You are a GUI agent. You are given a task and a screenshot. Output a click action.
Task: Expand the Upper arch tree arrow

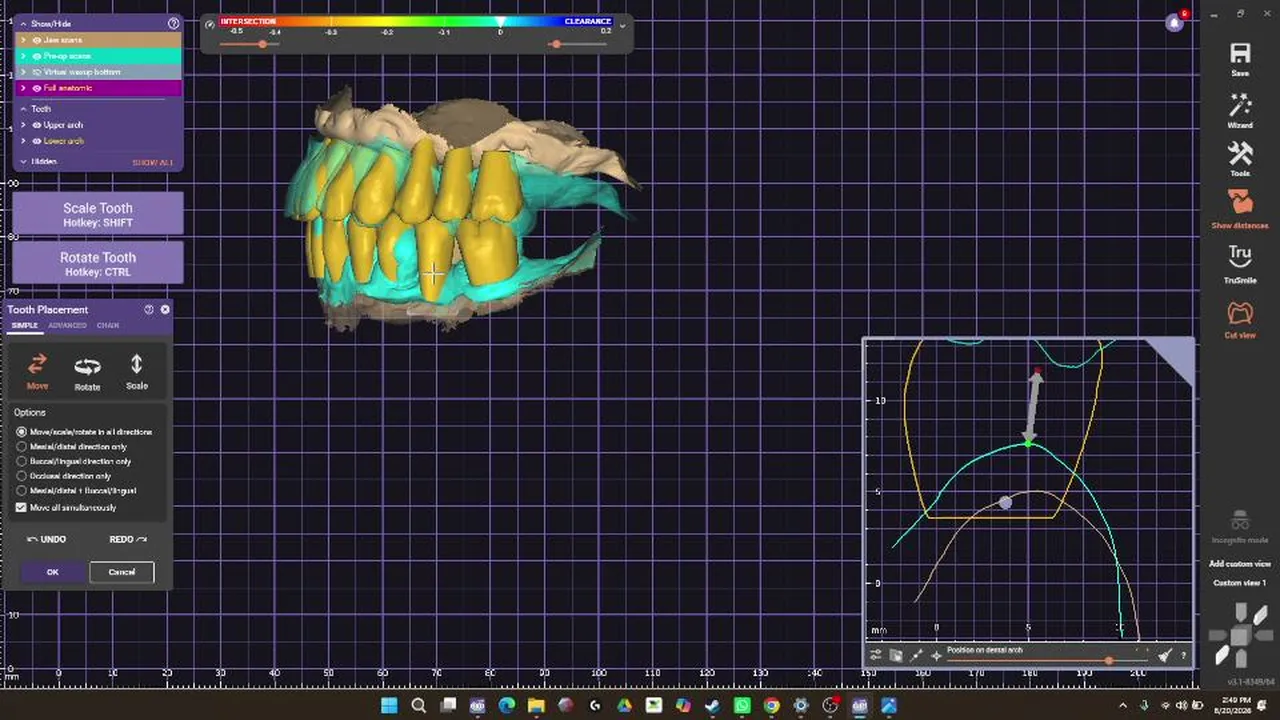tap(23, 125)
